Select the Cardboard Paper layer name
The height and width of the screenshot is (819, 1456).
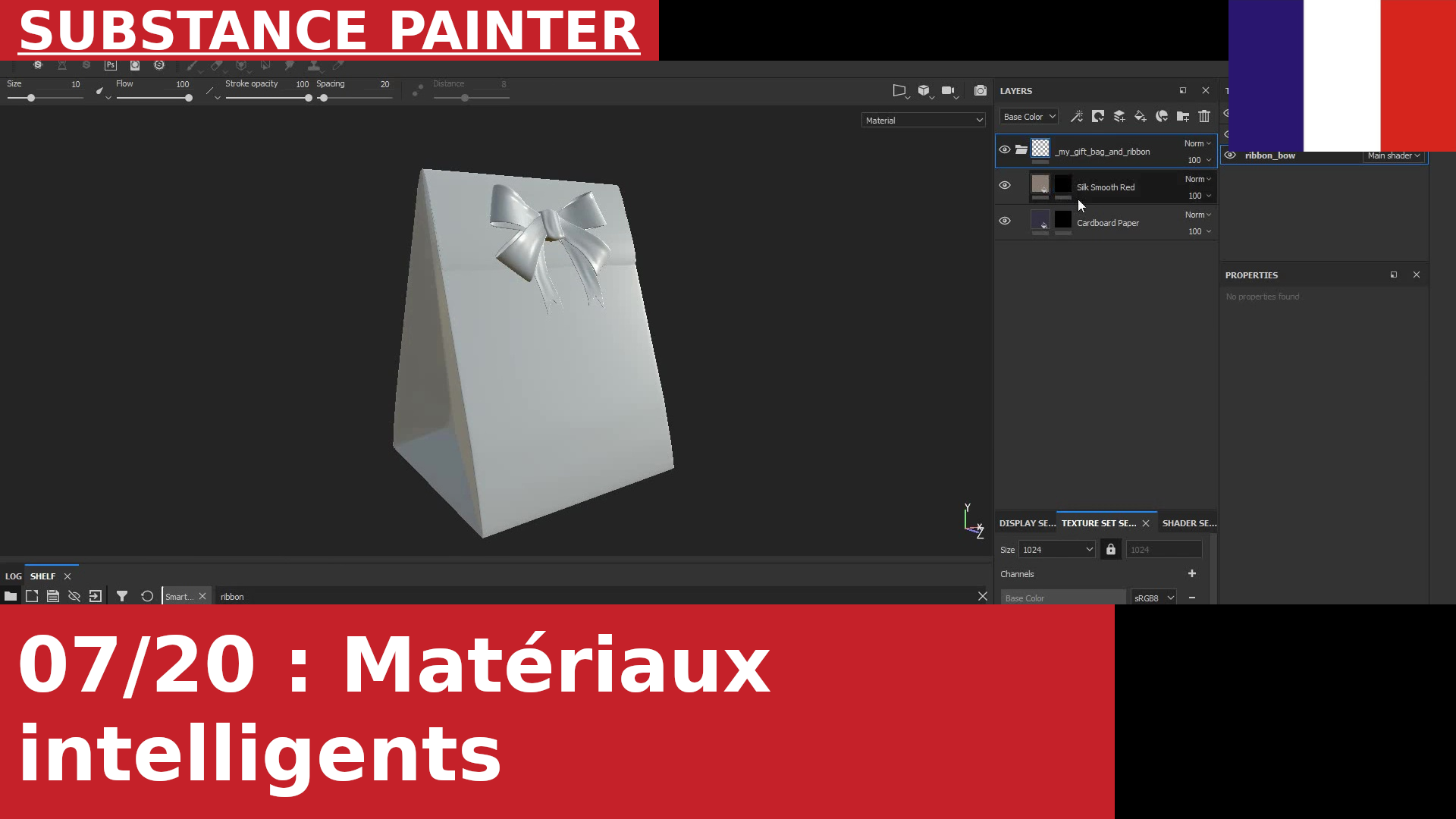(x=1108, y=223)
